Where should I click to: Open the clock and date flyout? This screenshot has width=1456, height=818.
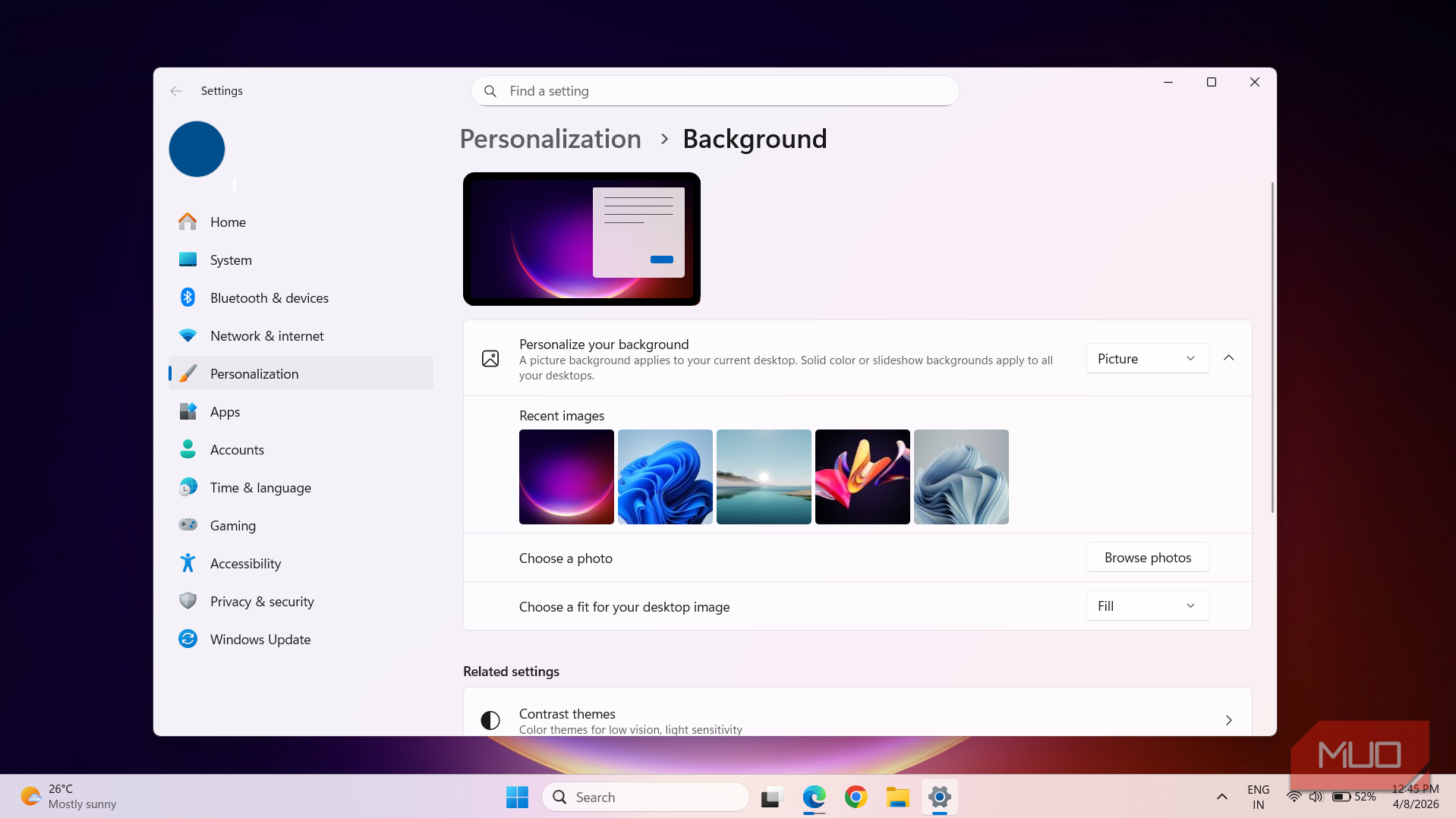[x=1415, y=797]
